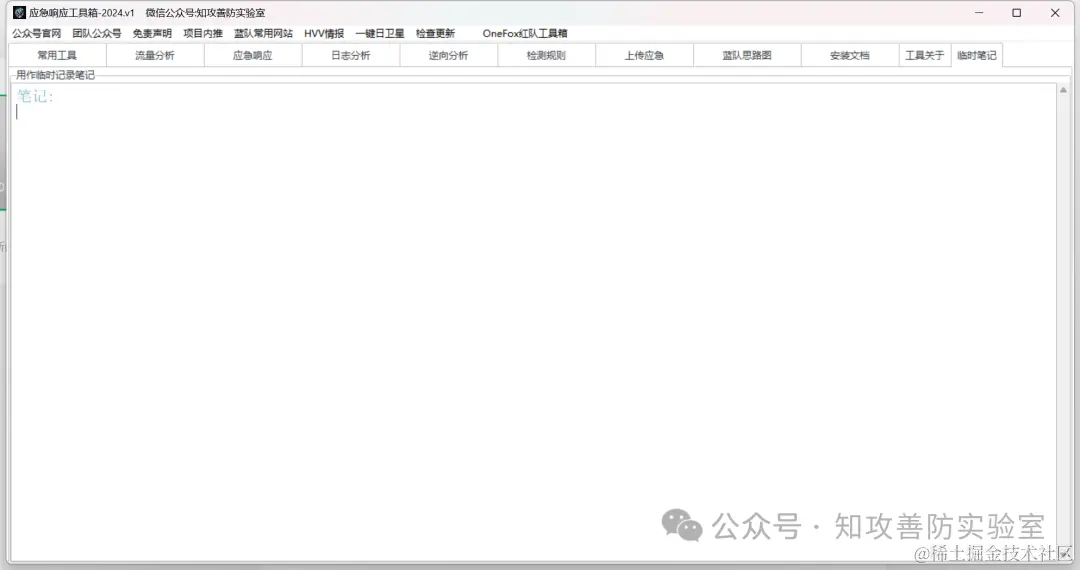Switch to the 安装文档 tab

pos(850,55)
